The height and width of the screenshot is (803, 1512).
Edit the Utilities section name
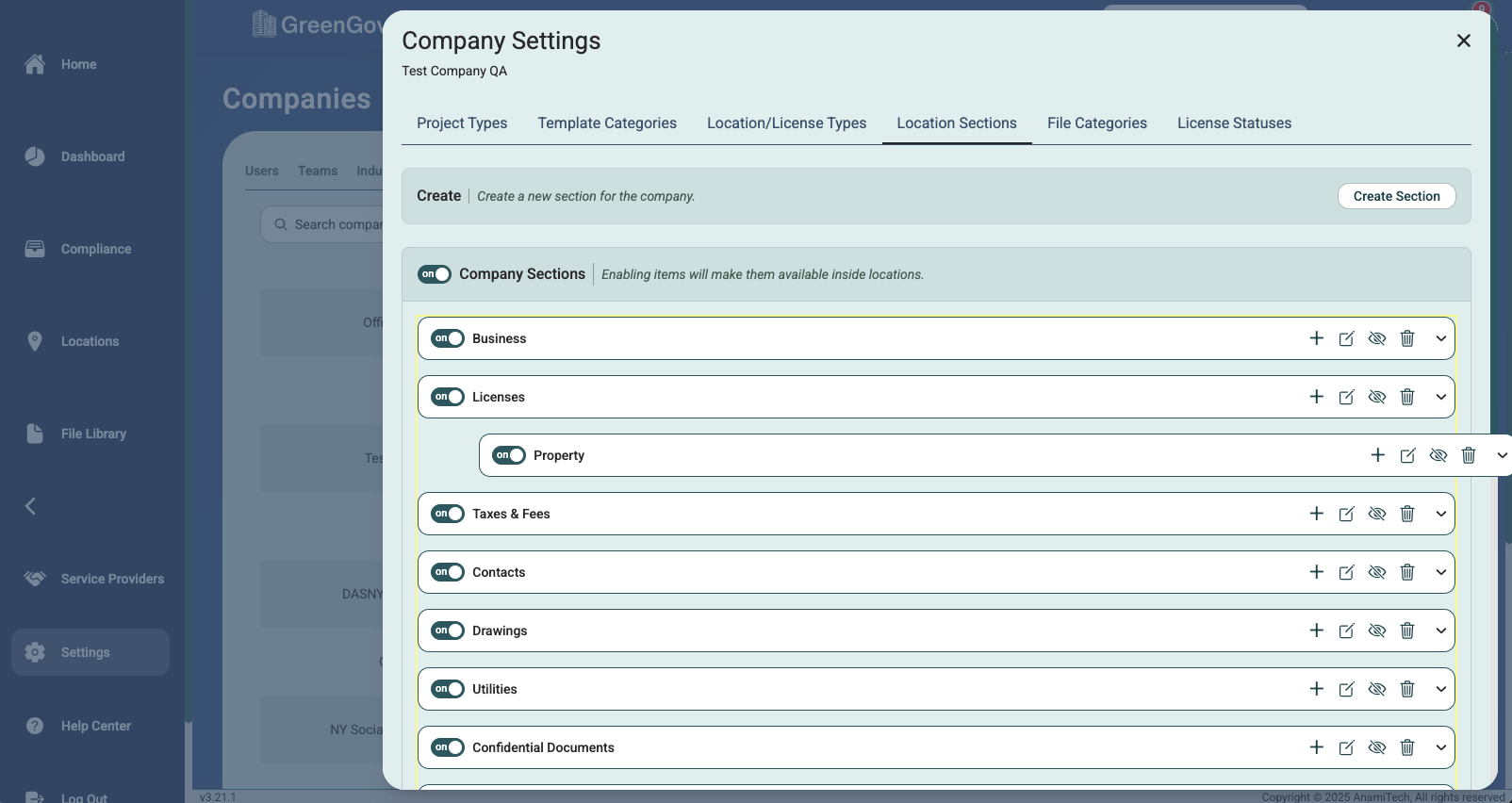[1347, 689]
